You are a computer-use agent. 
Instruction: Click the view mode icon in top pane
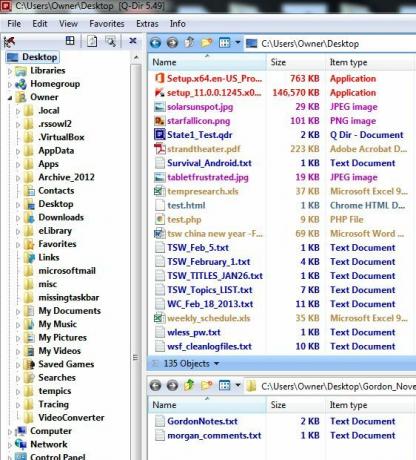click(x=224, y=43)
